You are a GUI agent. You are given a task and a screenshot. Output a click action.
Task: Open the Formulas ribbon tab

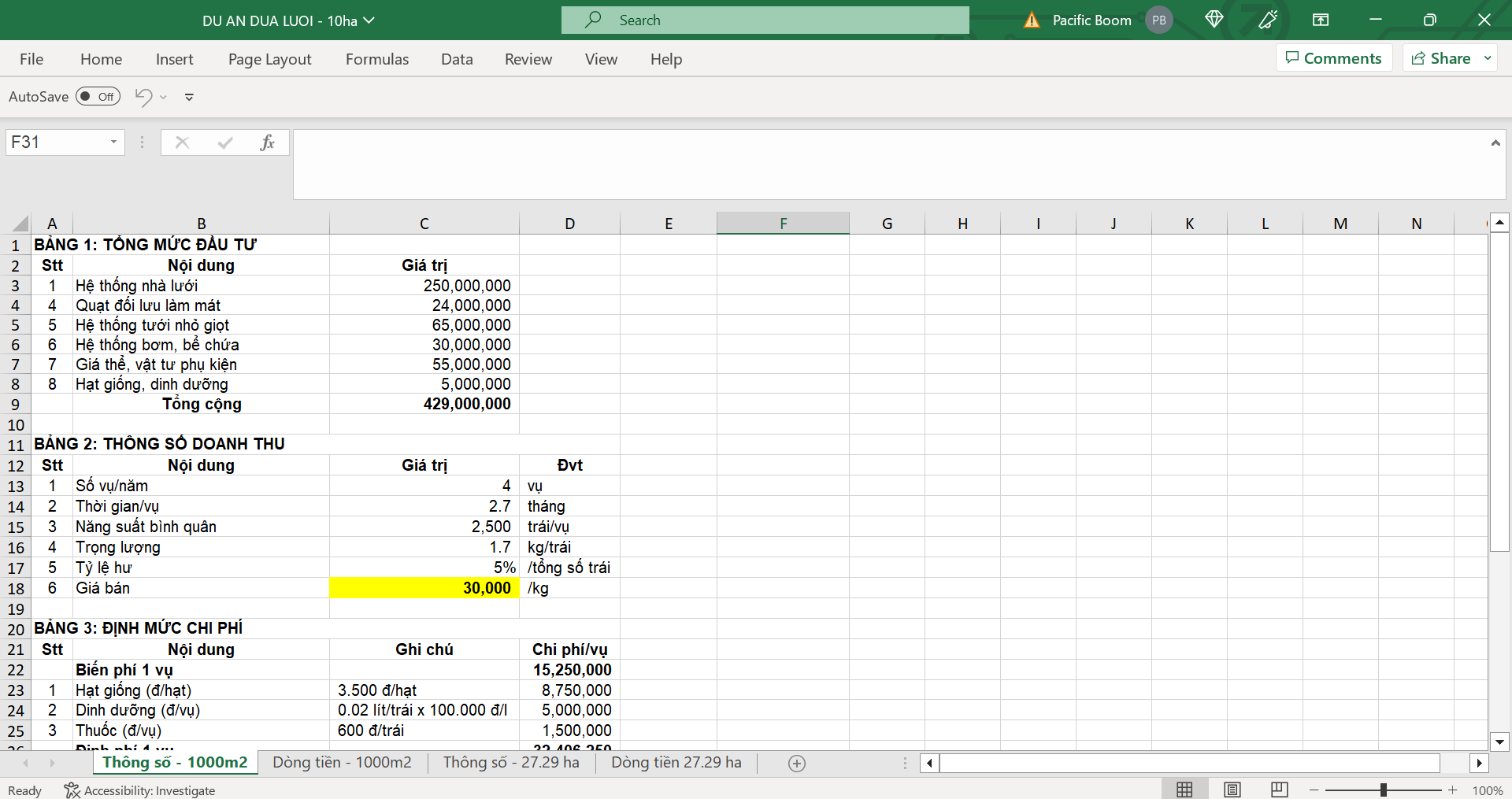tap(377, 59)
